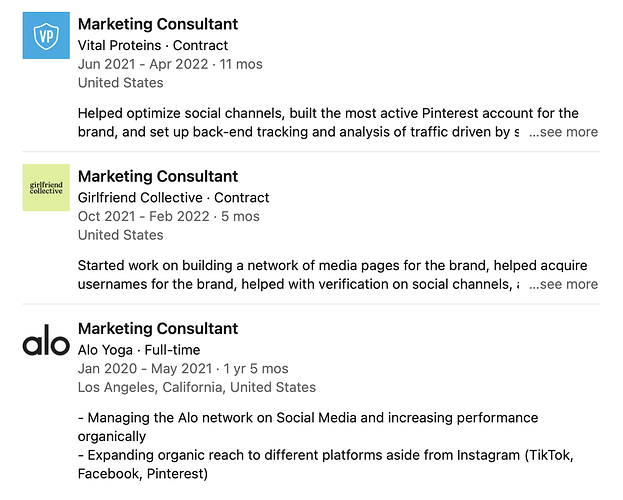Click the Girlfriend Collective · Contract company line
This screenshot has width=623, height=500.
point(174,198)
